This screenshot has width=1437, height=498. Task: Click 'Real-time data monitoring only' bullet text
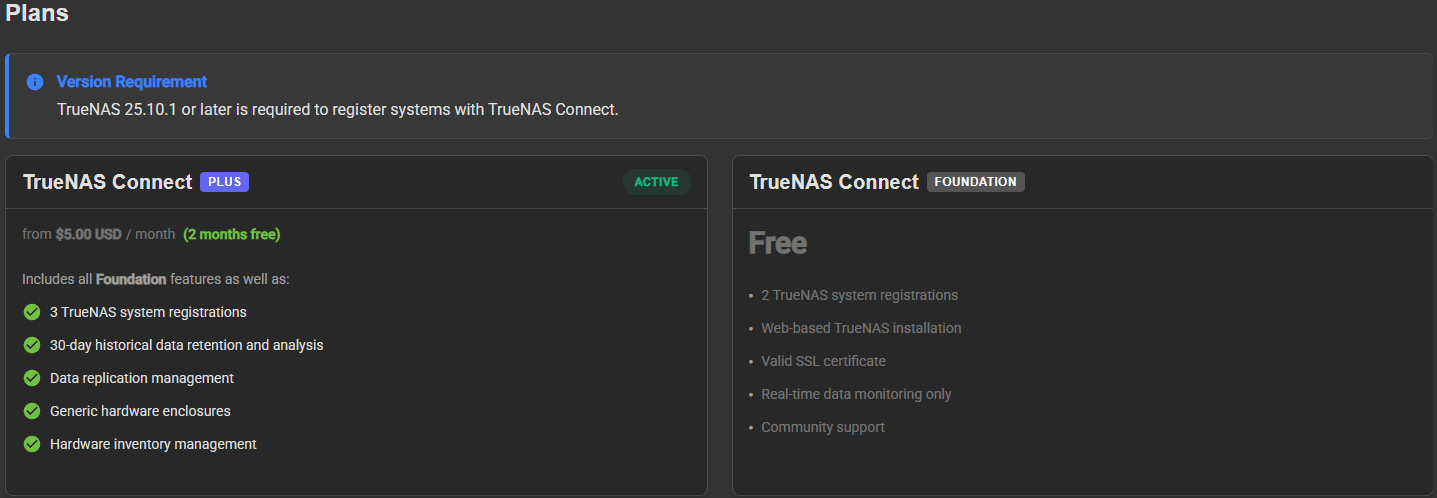click(857, 394)
